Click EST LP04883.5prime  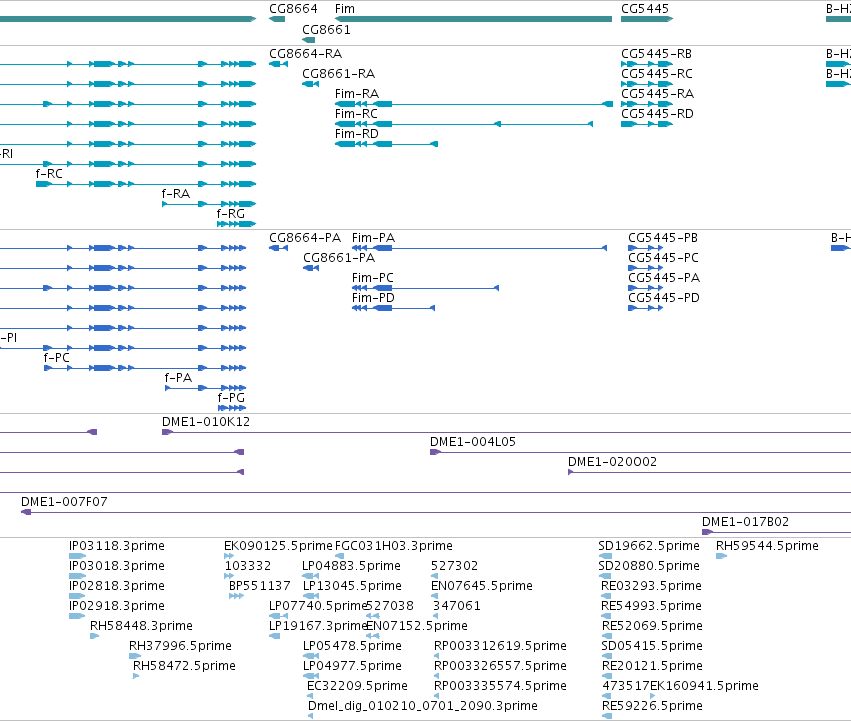352,566
